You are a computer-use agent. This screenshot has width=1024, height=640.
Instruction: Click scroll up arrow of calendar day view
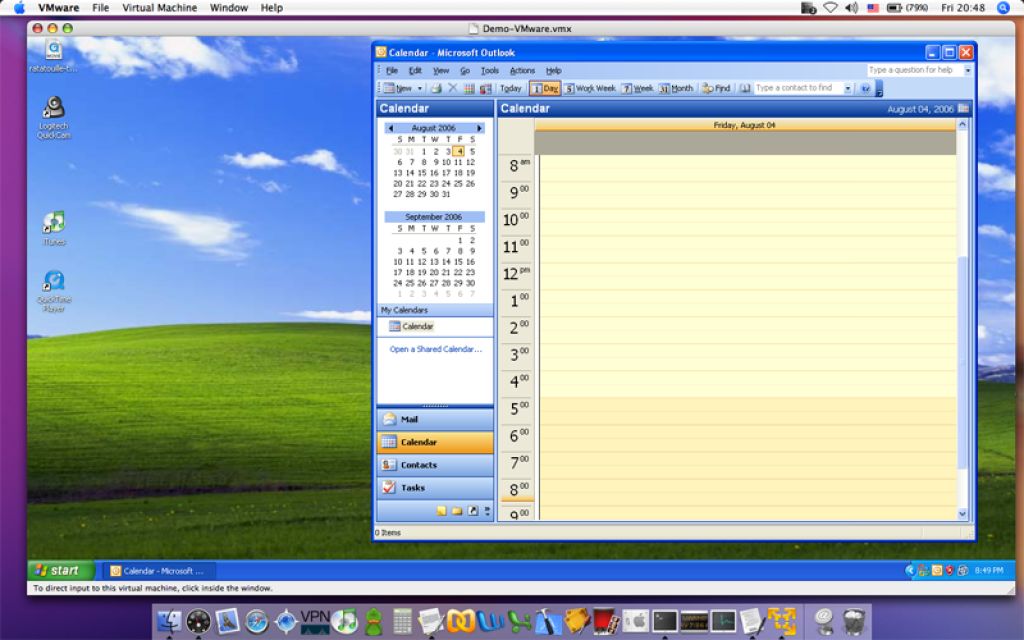962,125
